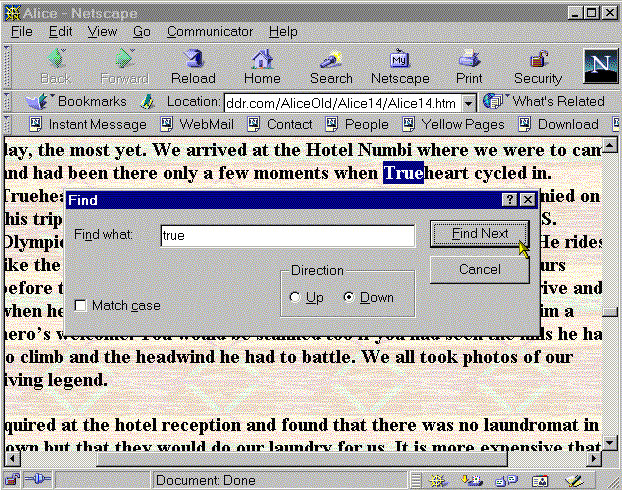
Task: Click the Netscape N logo
Action: pos(599,66)
